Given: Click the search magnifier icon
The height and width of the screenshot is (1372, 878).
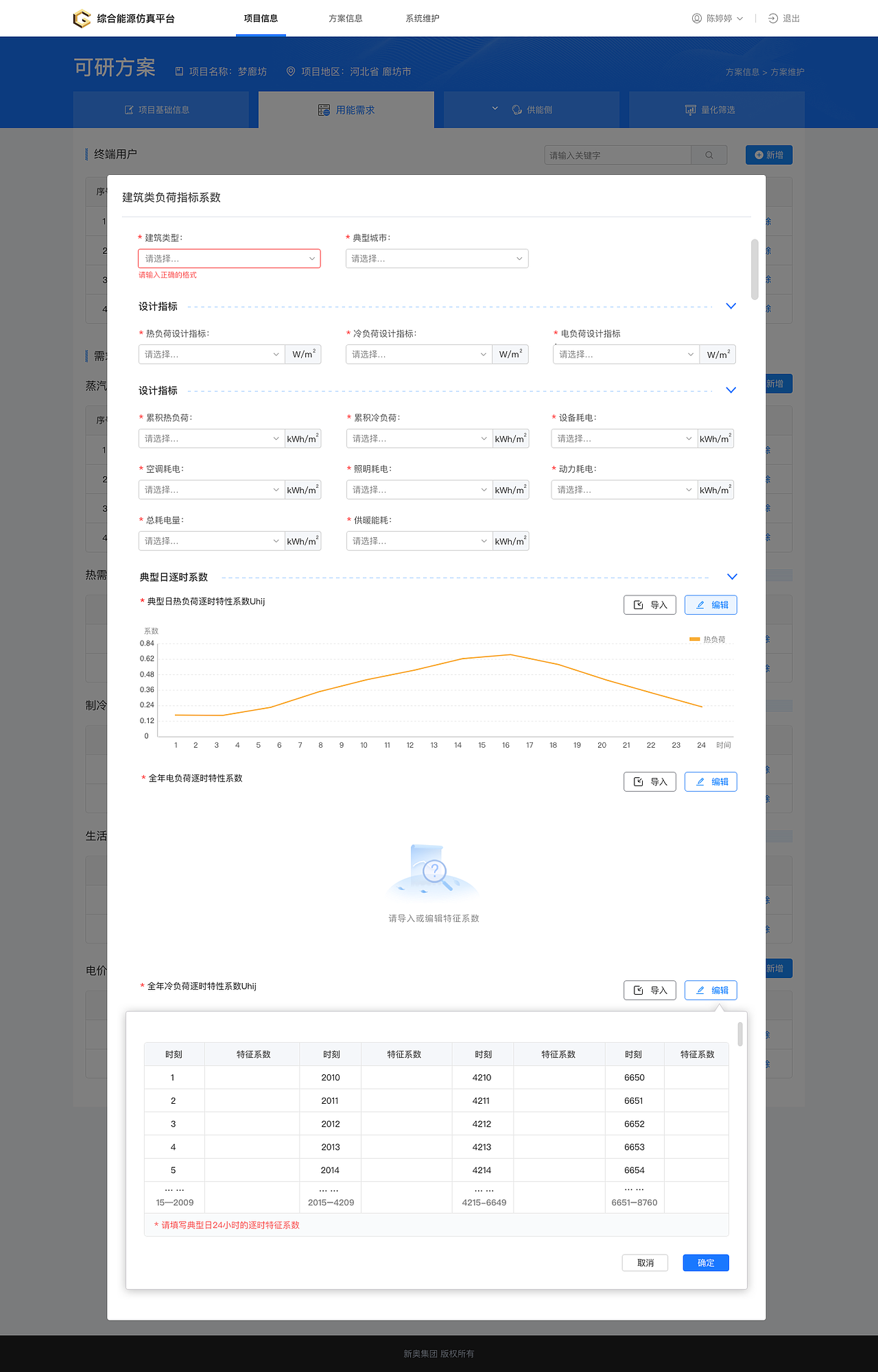Looking at the screenshot, I should (709, 155).
